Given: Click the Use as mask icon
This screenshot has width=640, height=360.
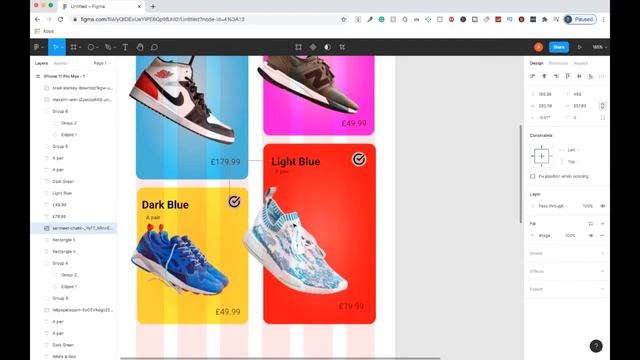Looking at the screenshot, I should [x=327, y=47].
